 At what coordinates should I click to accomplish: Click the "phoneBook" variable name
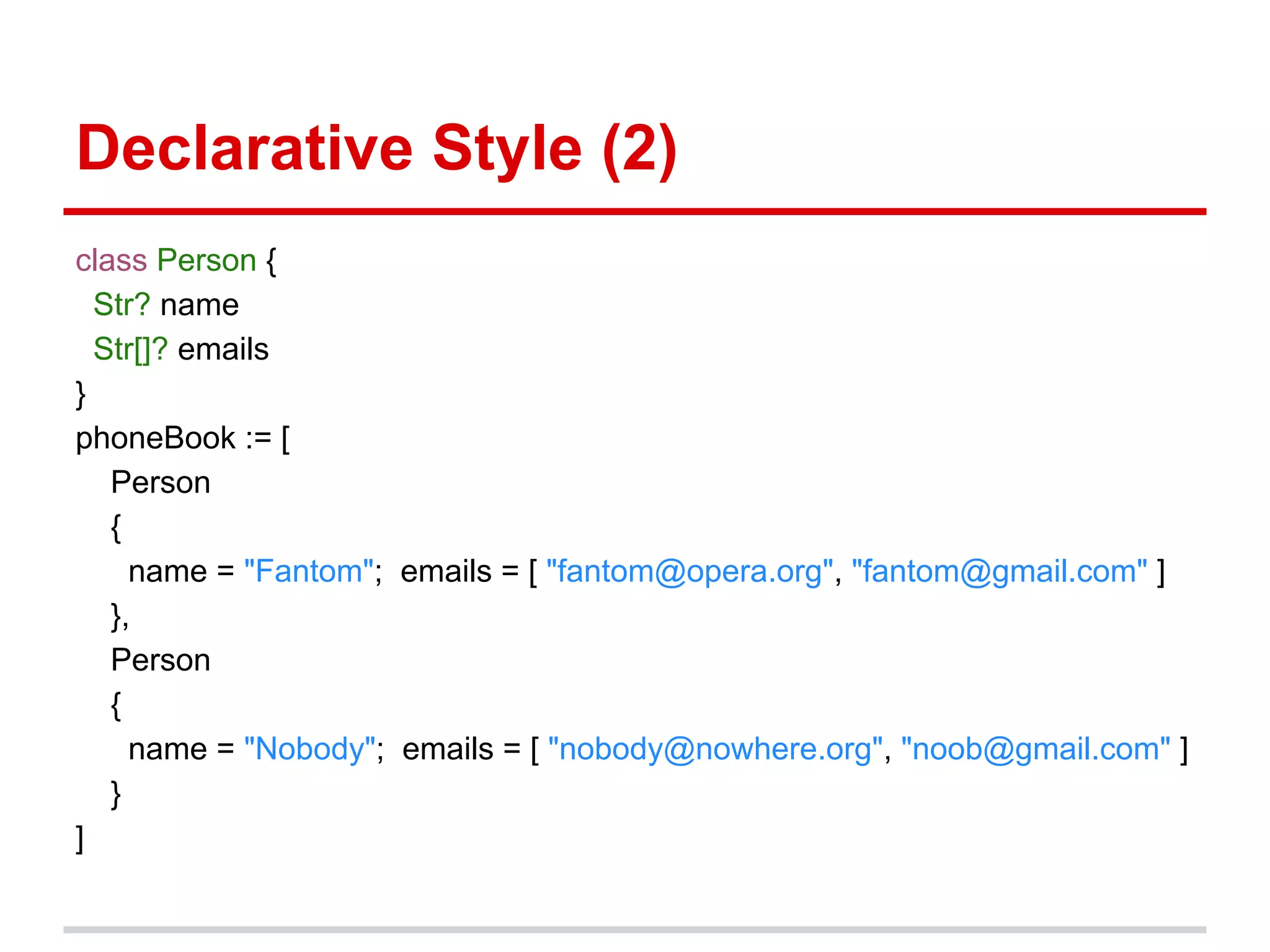(156, 439)
